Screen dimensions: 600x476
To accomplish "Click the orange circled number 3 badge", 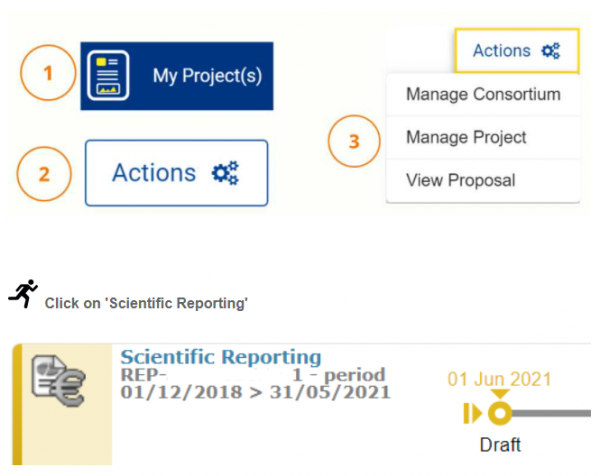I will (354, 141).
